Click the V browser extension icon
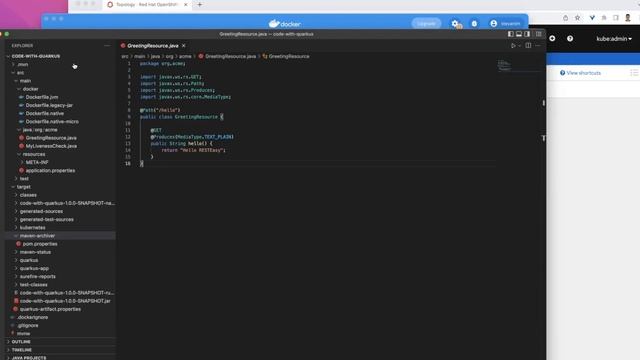The width and height of the screenshot is (640, 360). [x=592, y=18]
